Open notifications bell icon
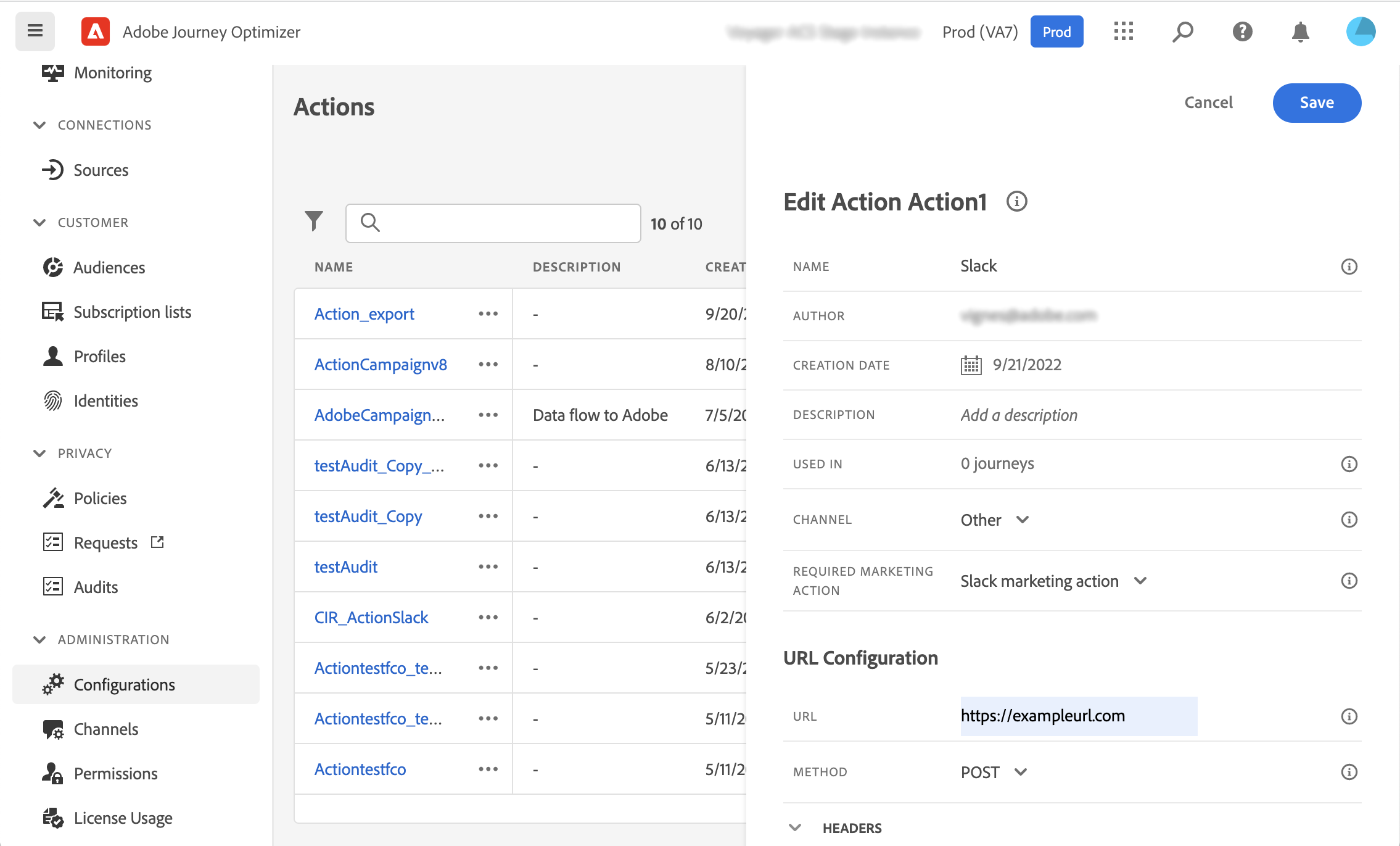The width and height of the screenshot is (1400, 846). [1300, 31]
